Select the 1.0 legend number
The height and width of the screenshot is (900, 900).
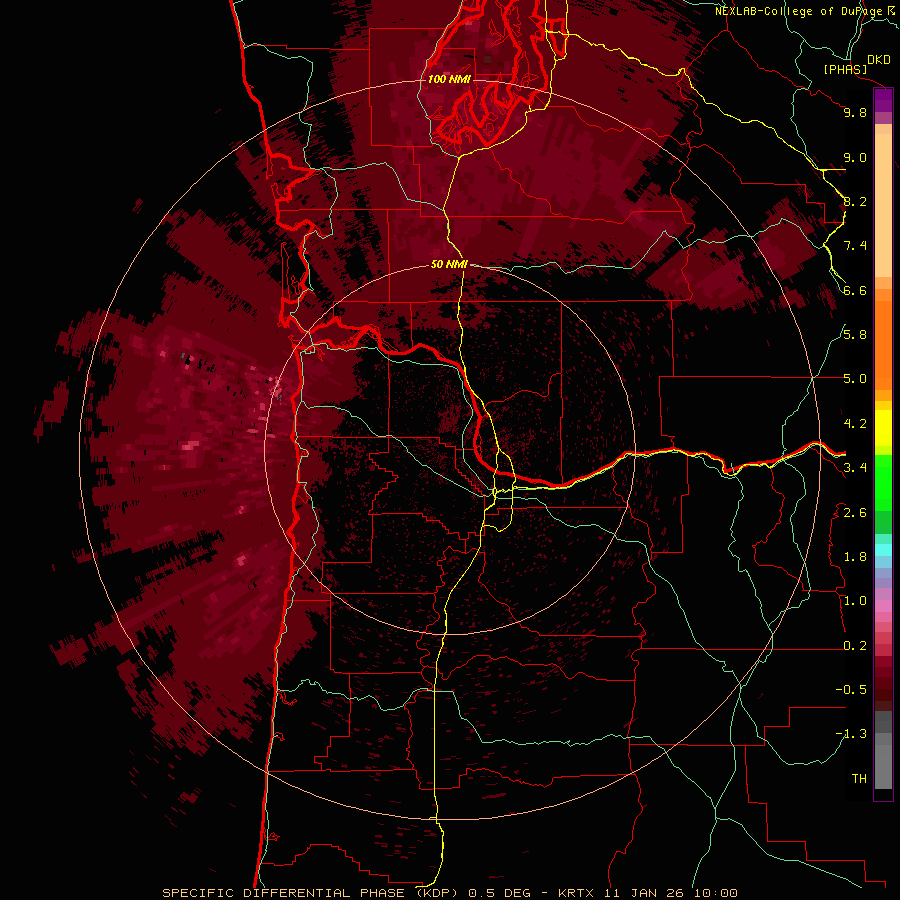point(855,601)
